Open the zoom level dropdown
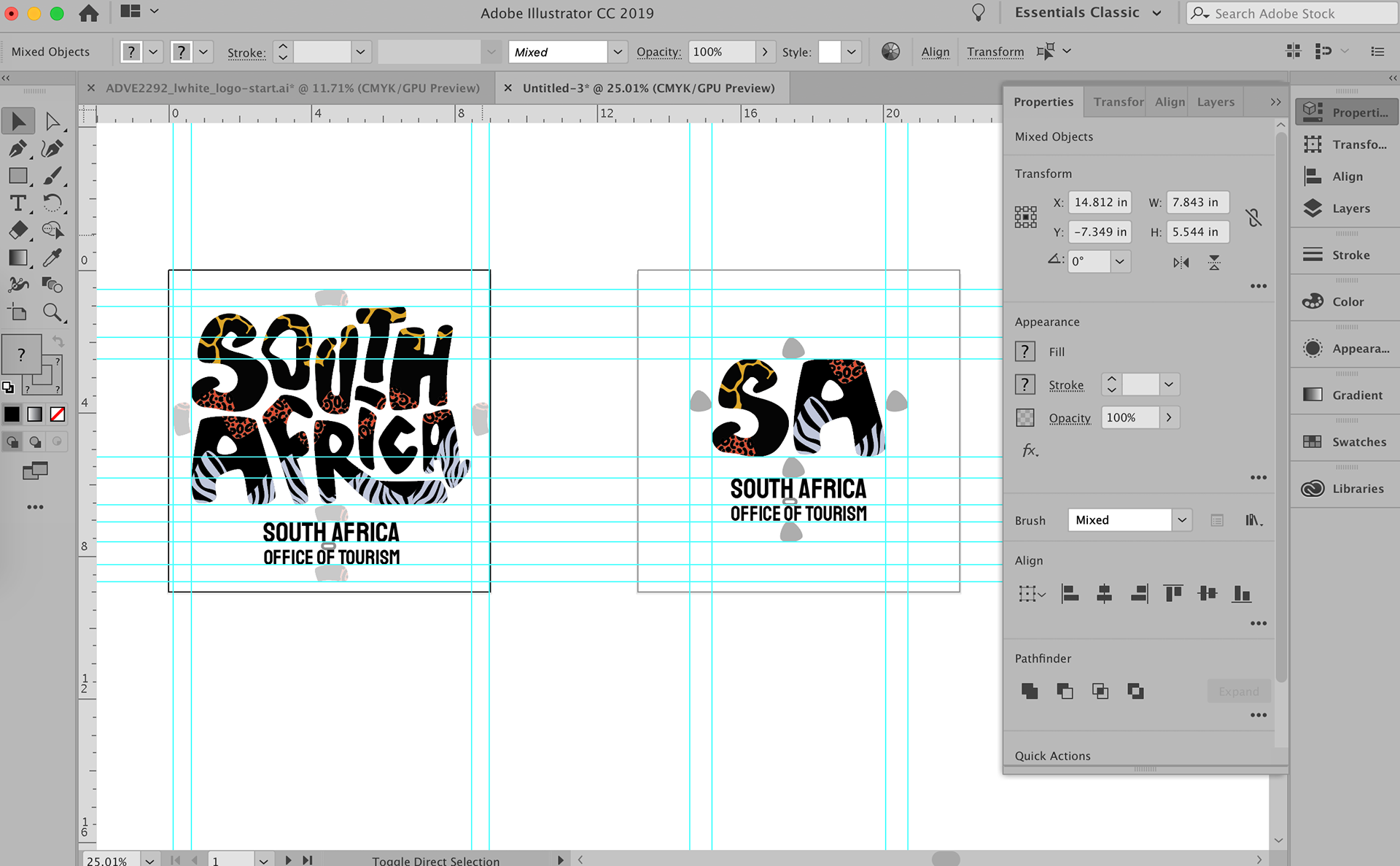Image resolution: width=1400 pixels, height=866 pixels. pyautogui.click(x=149, y=860)
